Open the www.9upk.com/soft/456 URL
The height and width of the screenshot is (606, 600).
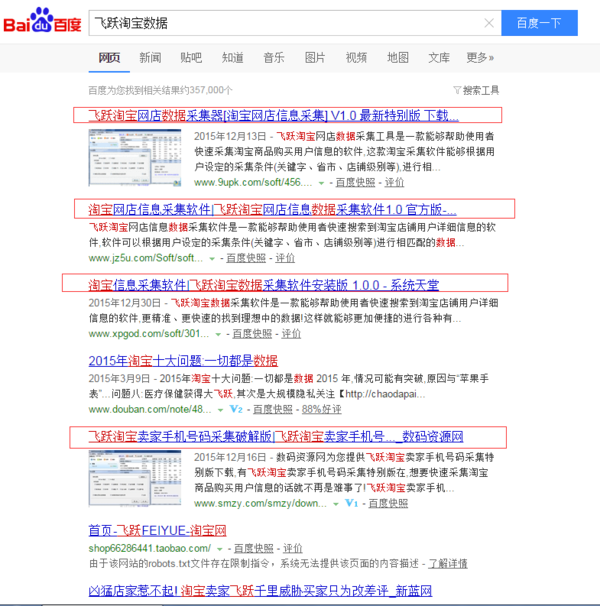point(253,182)
